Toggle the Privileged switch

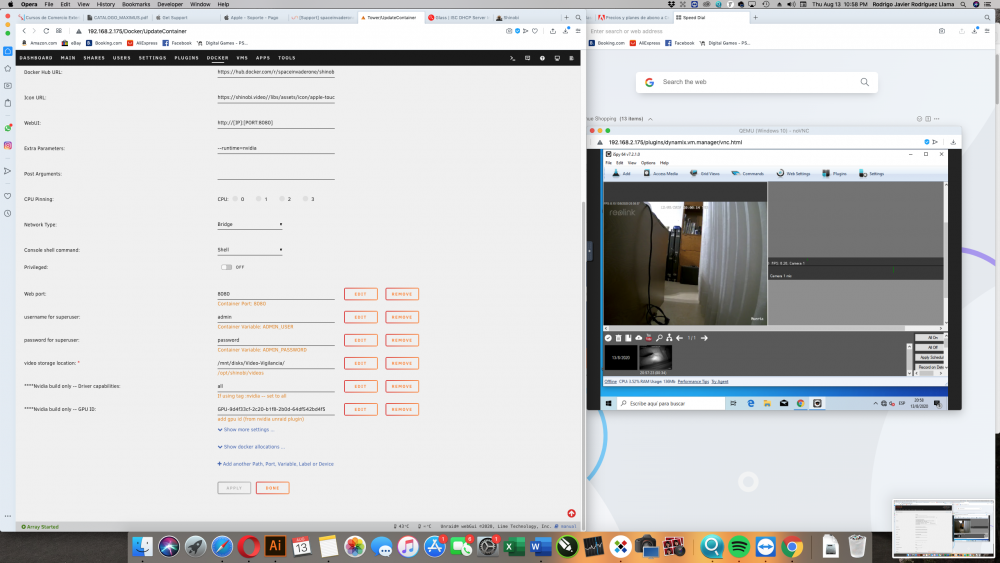click(x=226, y=267)
